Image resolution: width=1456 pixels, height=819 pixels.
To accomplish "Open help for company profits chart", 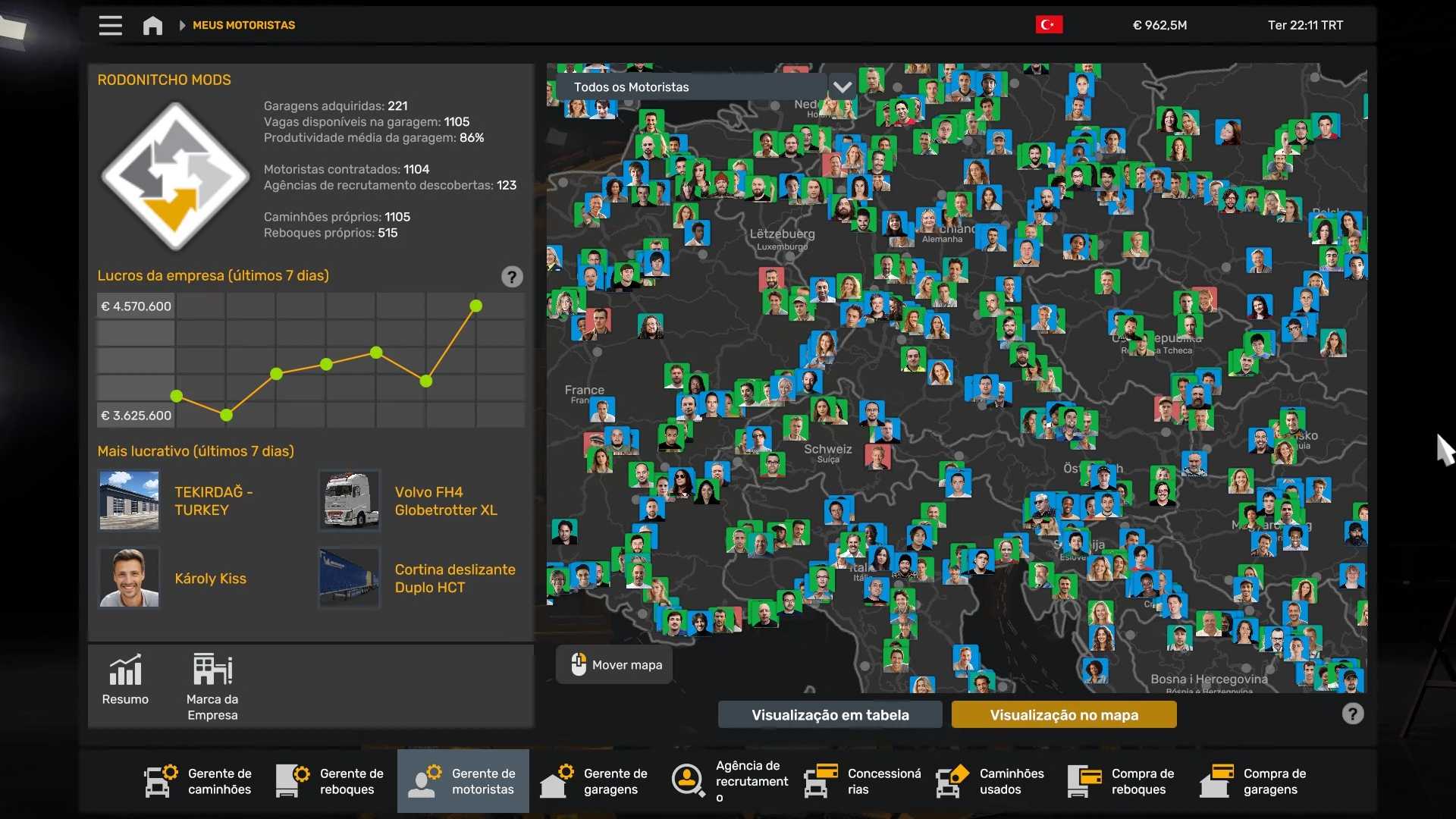I will coord(512,277).
